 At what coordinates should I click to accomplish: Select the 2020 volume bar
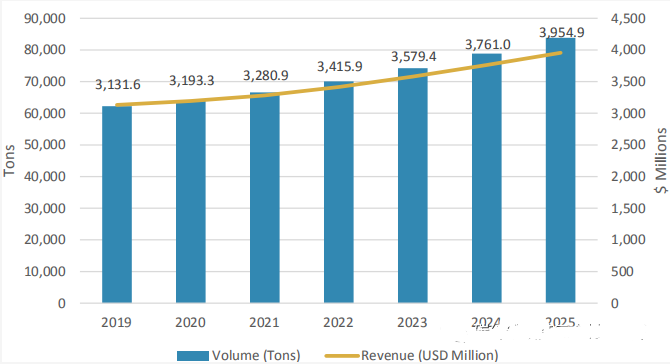(x=191, y=202)
